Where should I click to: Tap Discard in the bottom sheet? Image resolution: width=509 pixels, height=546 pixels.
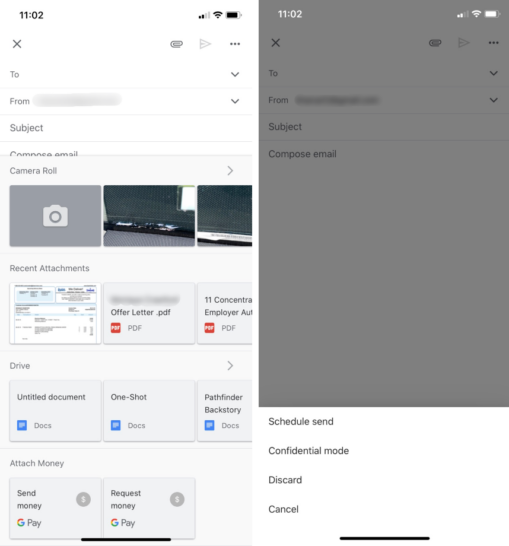[285, 480]
